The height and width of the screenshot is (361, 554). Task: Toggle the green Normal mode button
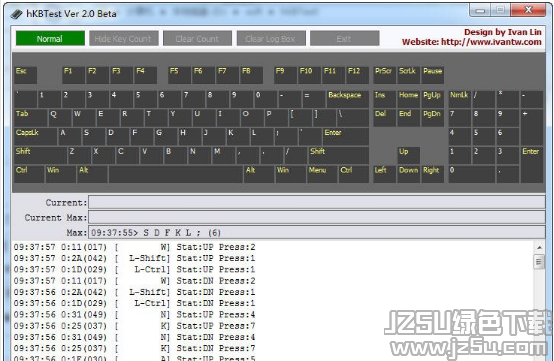click(x=50, y=38)
